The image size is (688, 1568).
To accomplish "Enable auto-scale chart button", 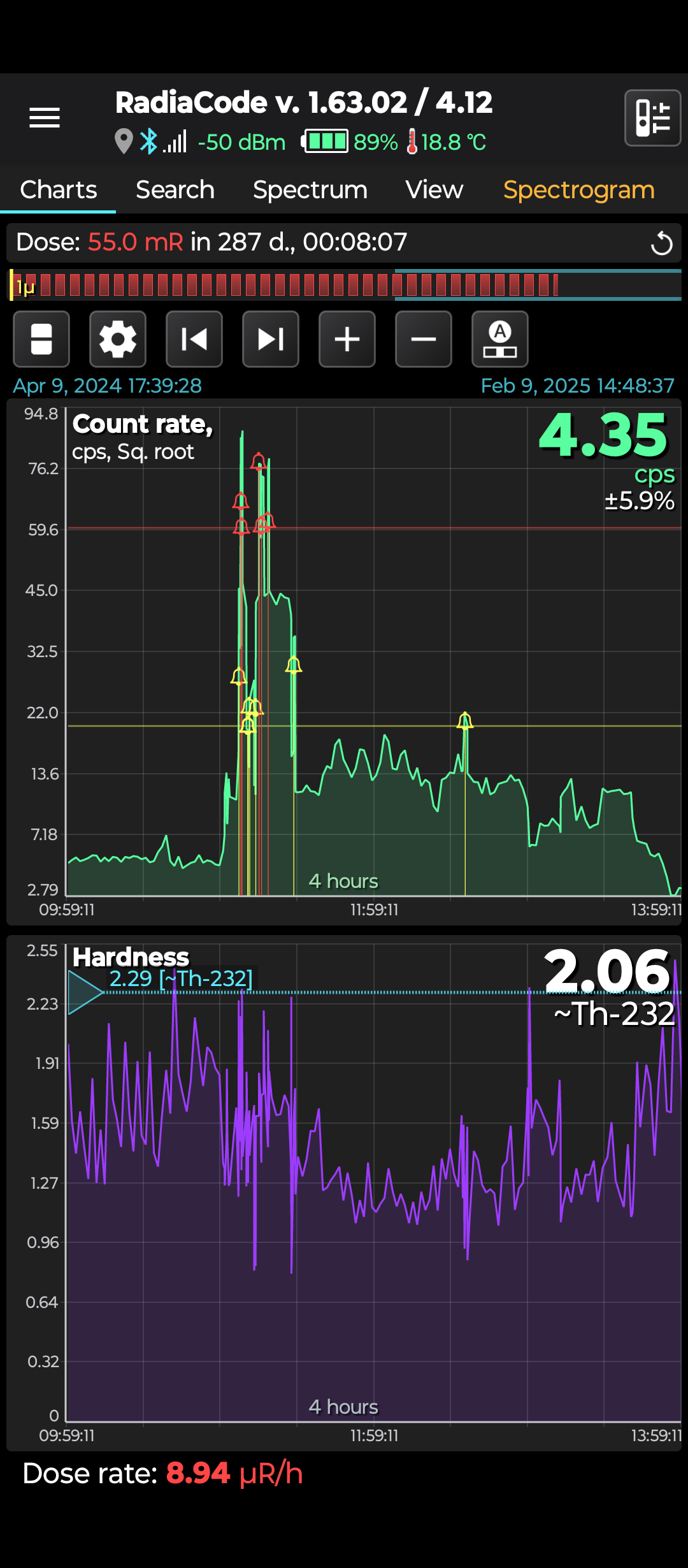I will [x=500, y=339].
